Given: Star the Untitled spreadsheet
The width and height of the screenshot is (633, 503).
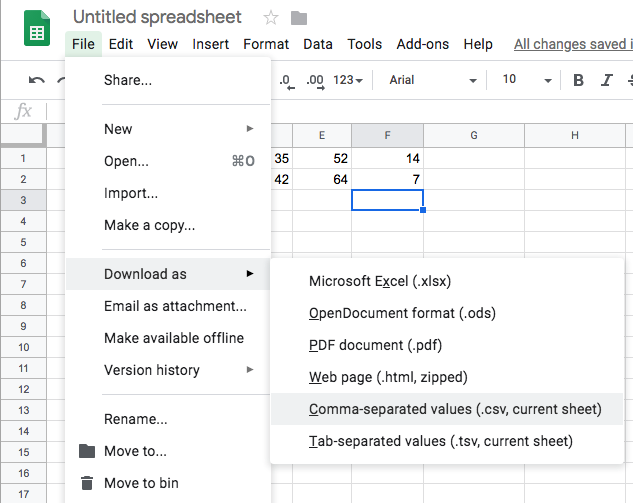Looking at the screenshot, I should click(x=271, y=18).
